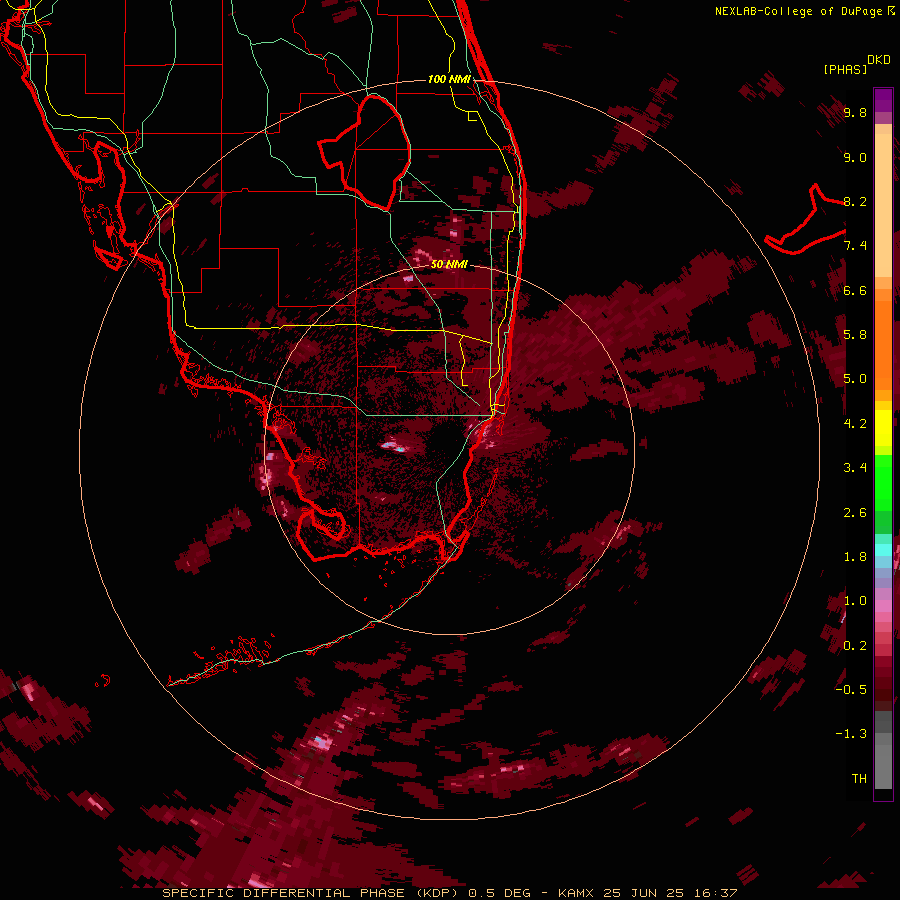
Task: Click the 50 NMI range ring label
Action: pyautogui.click(x=449, y=265)
